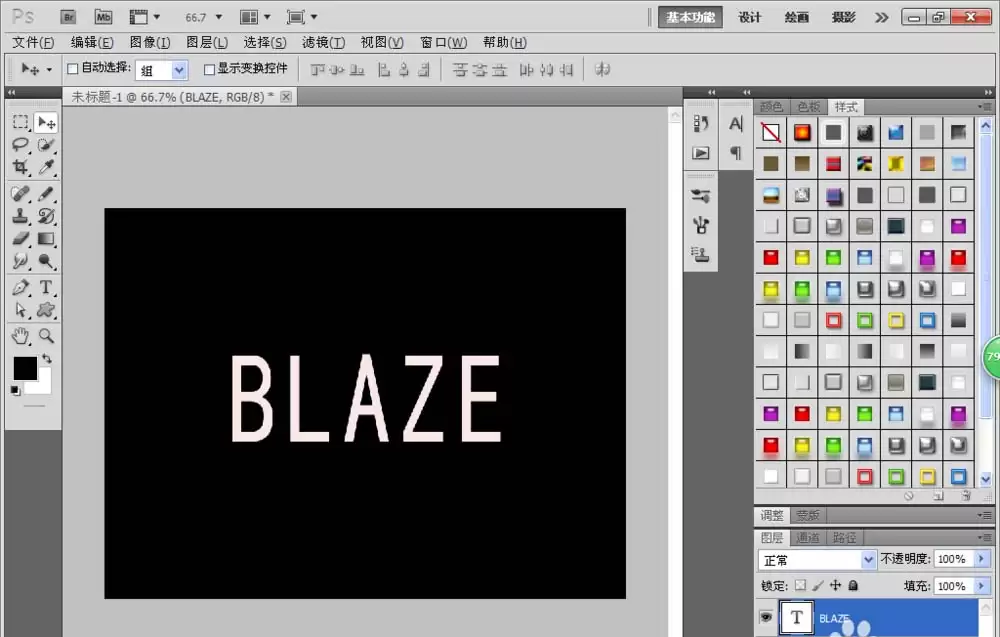The width and height of the screenshot is (1000, 637).
Task: Open the 图层(L) menu
Action: 207,43
